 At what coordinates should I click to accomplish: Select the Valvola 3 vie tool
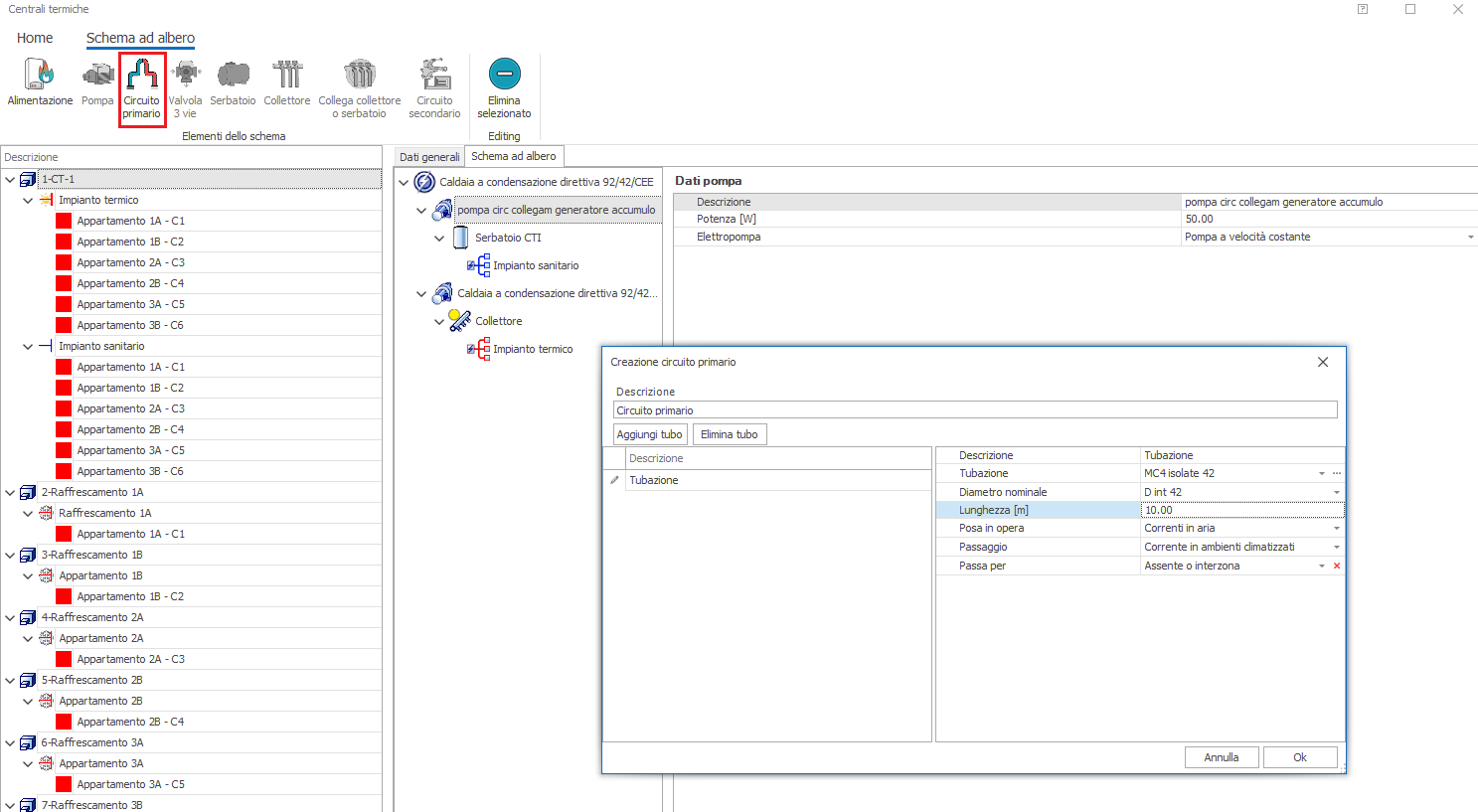point(185,87)
